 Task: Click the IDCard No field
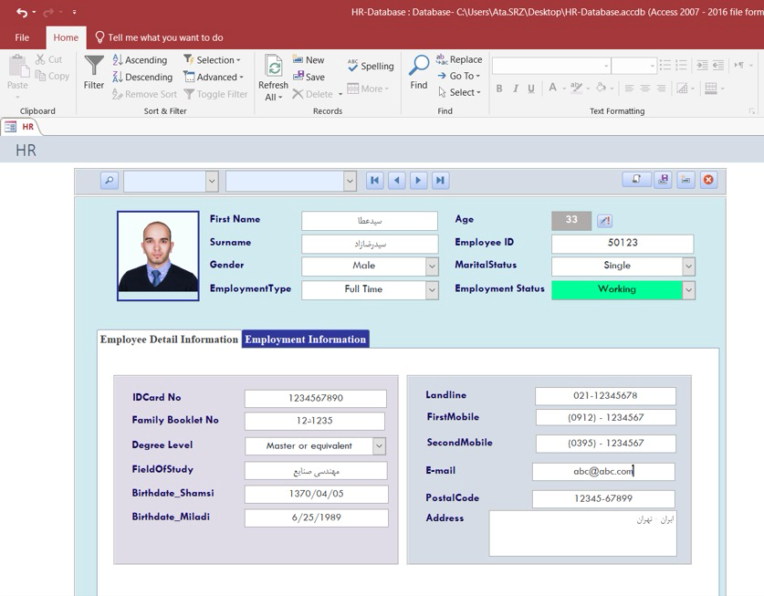315,398
